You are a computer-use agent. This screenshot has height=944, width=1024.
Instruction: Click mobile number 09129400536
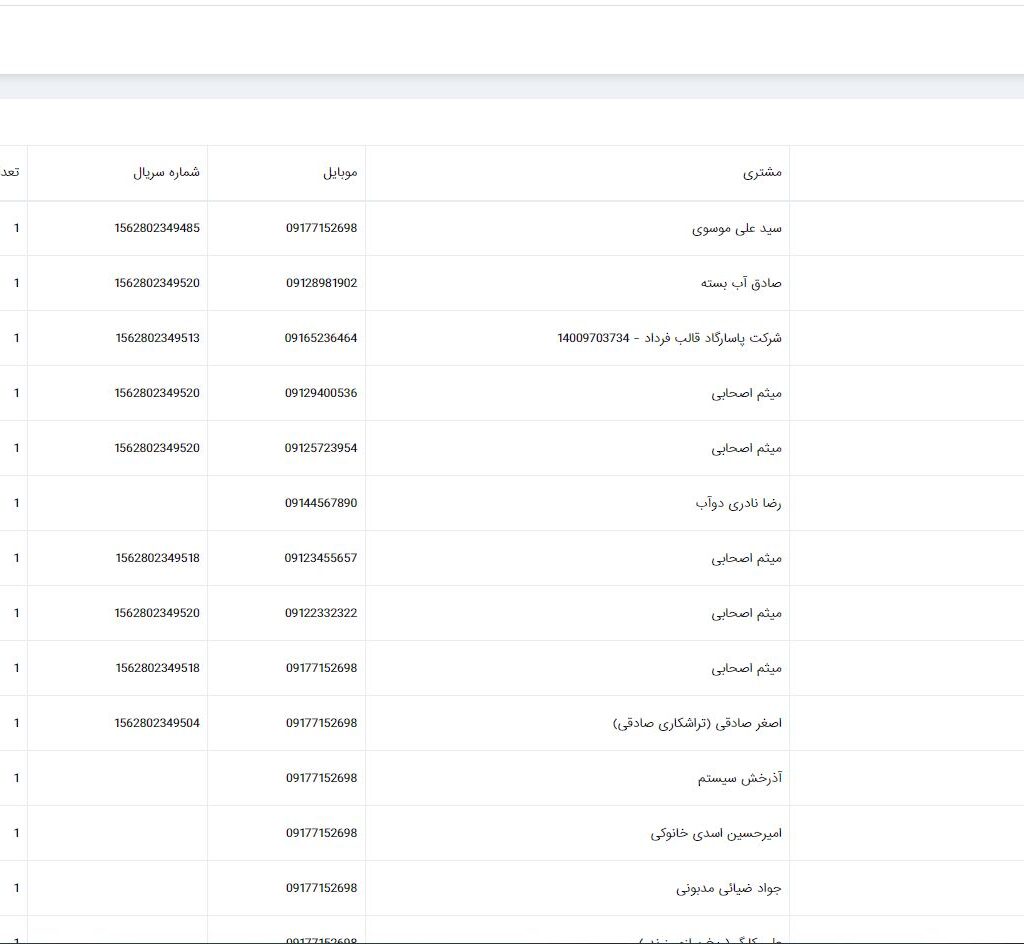[321, 393]
